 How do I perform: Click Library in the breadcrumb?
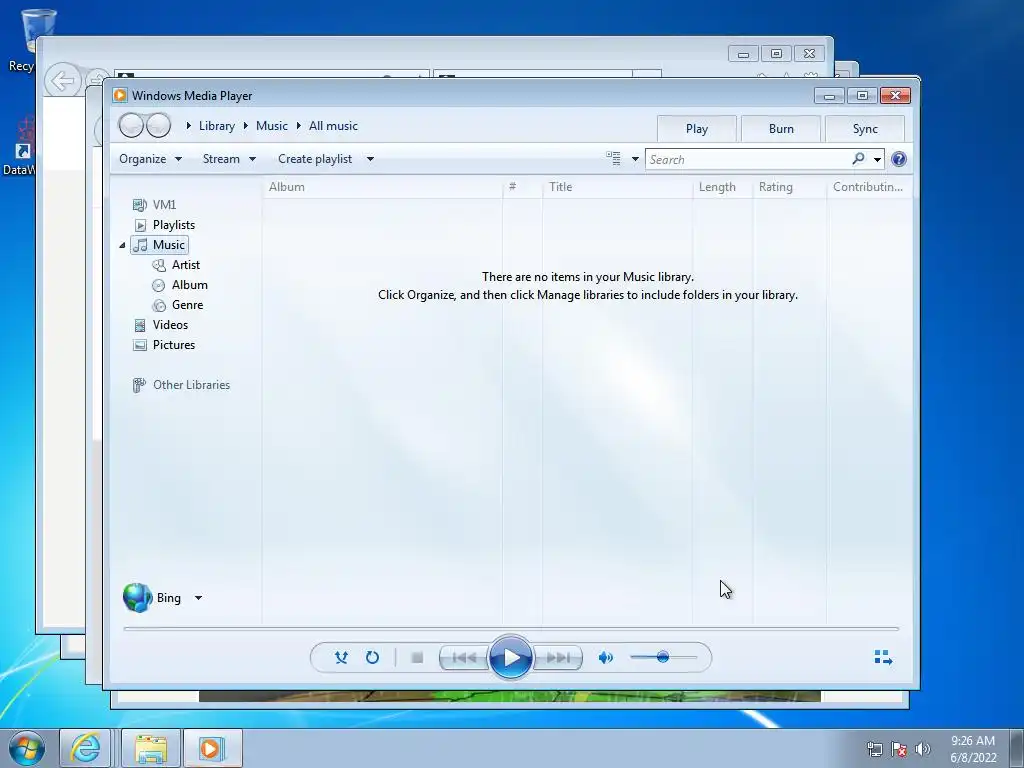(x=217, y=126)
